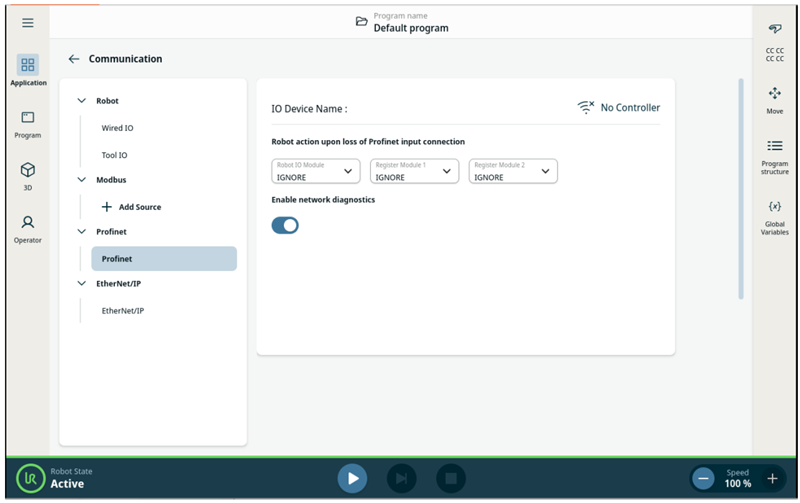800x503 pixels.
Task: Click Add Source under Modbus
Action: click(x=131, y=207)
